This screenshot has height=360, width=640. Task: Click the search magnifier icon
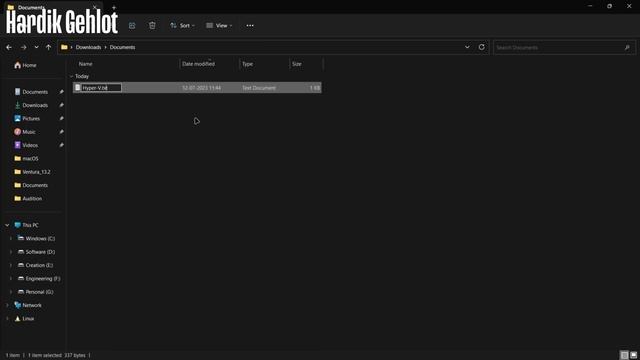627,47
